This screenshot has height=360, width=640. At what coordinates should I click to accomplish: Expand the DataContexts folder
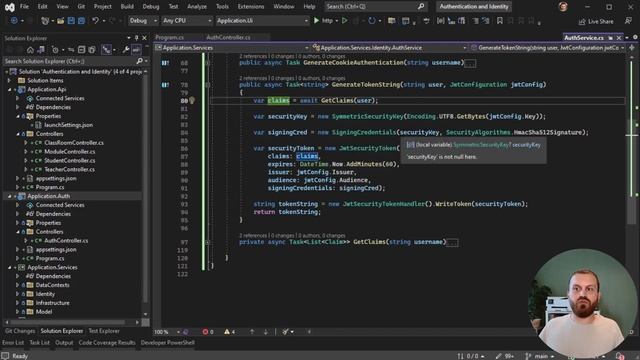point(18,285)
